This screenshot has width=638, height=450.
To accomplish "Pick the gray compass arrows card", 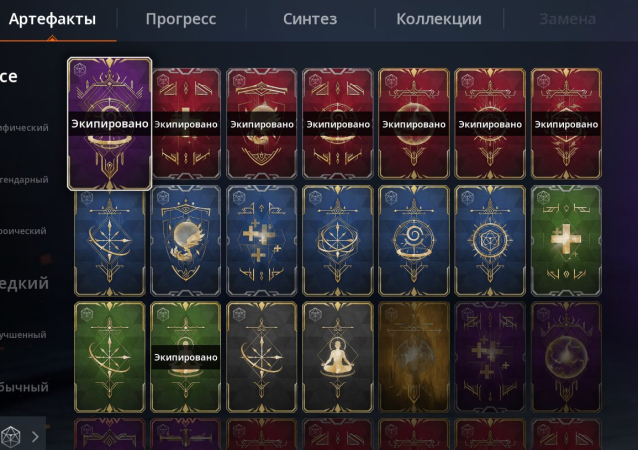I will (x=262, y=357).
